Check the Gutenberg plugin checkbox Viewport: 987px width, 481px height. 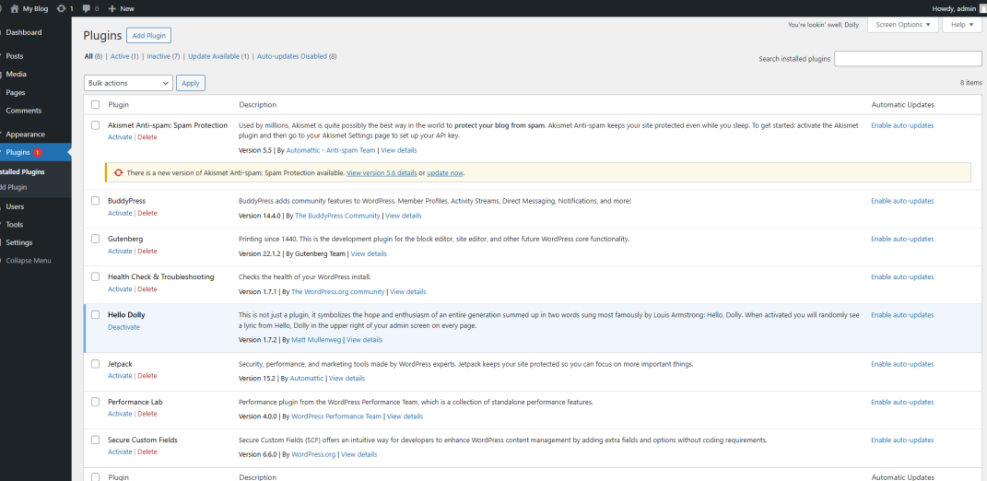click(x=95, y=239)
